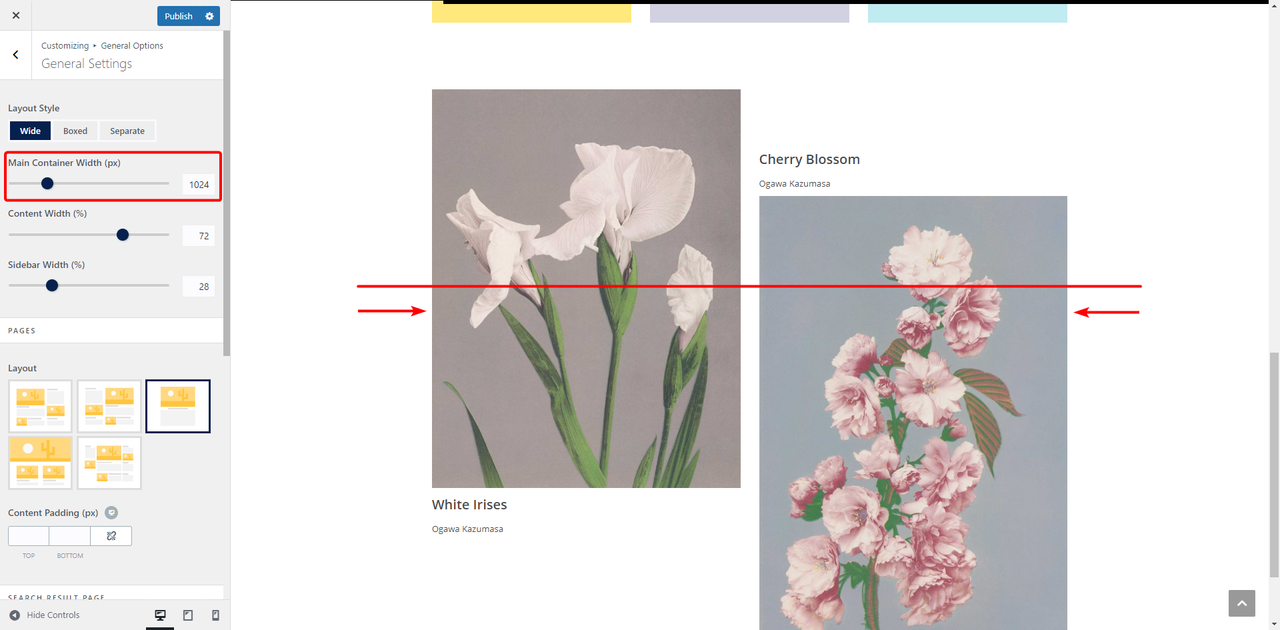Screen dimensions: 1280x630
Task: Select the Wide layout style
Action: click(30, 131)
